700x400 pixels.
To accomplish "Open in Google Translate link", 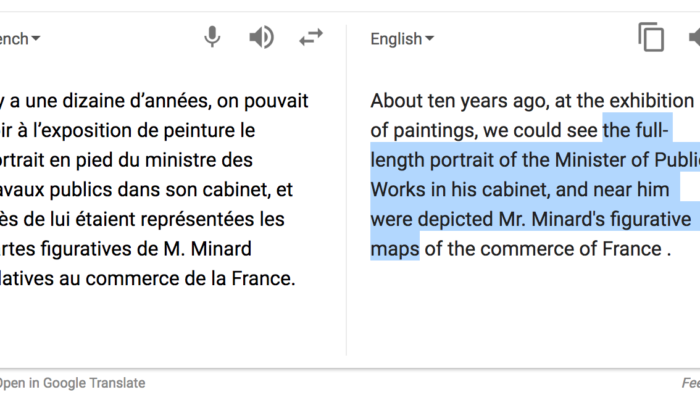I will point(72,383).
